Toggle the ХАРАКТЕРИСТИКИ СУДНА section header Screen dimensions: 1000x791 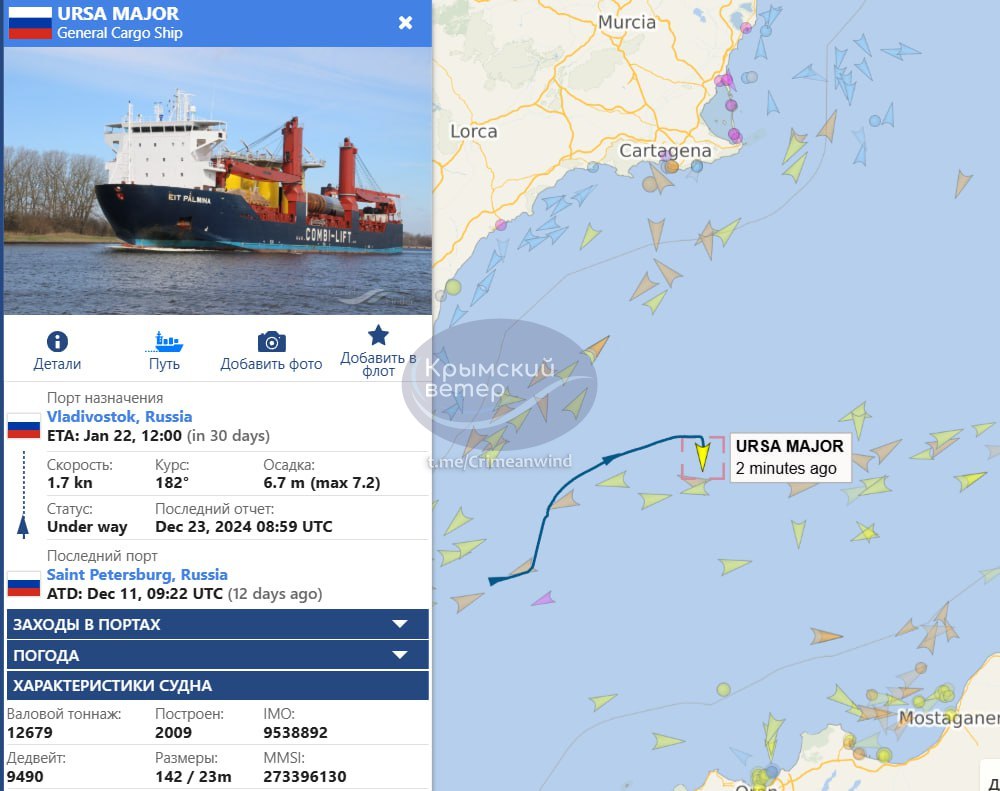pos(217,685)
